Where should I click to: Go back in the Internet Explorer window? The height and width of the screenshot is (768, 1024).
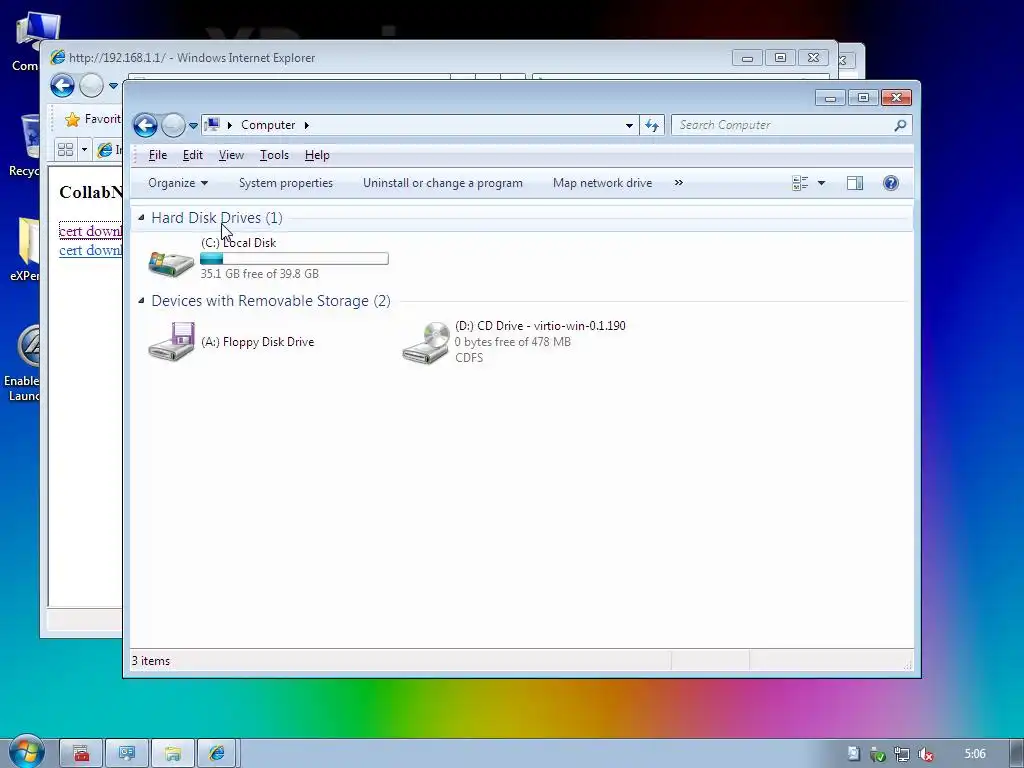(63, 86)
